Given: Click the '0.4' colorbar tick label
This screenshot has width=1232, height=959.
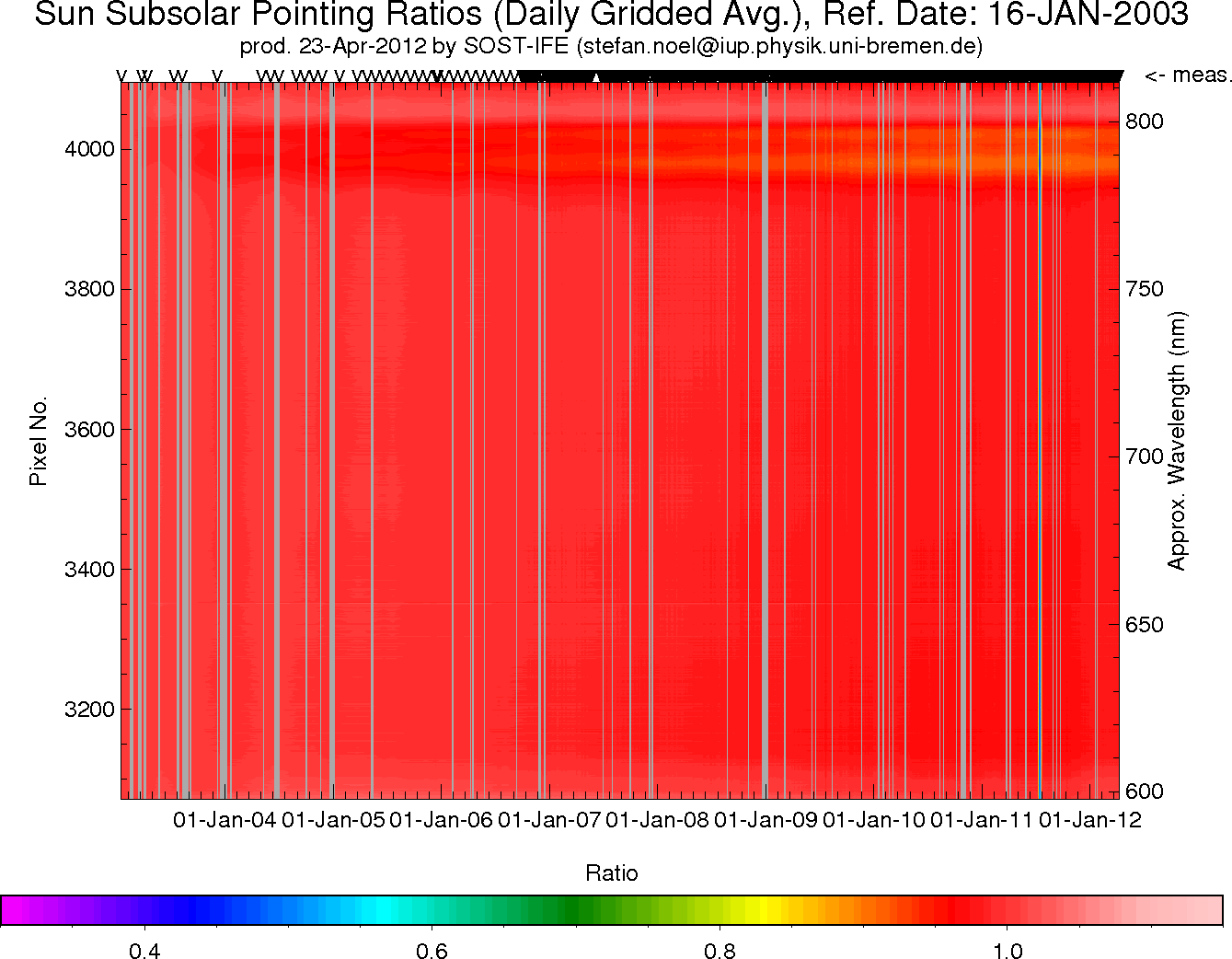Looking at the screenshot, I should point(144,951).
